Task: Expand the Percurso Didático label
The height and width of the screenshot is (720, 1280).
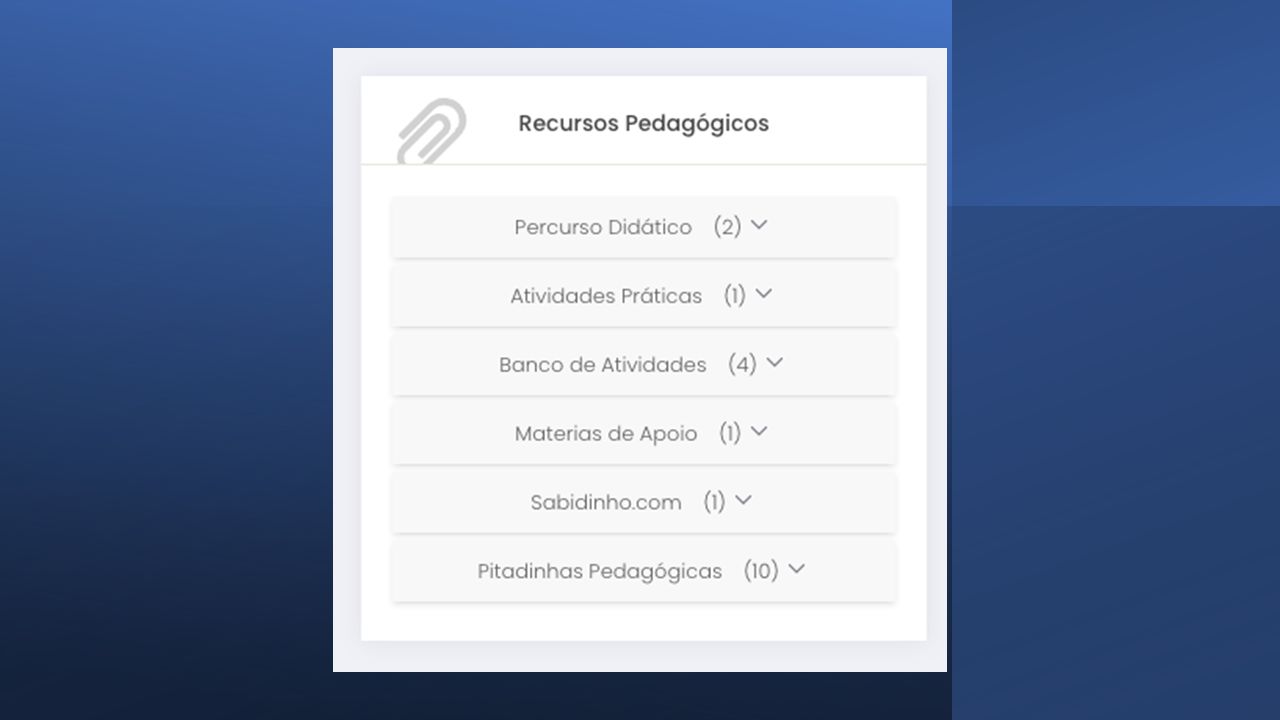Action: (603, 227)
